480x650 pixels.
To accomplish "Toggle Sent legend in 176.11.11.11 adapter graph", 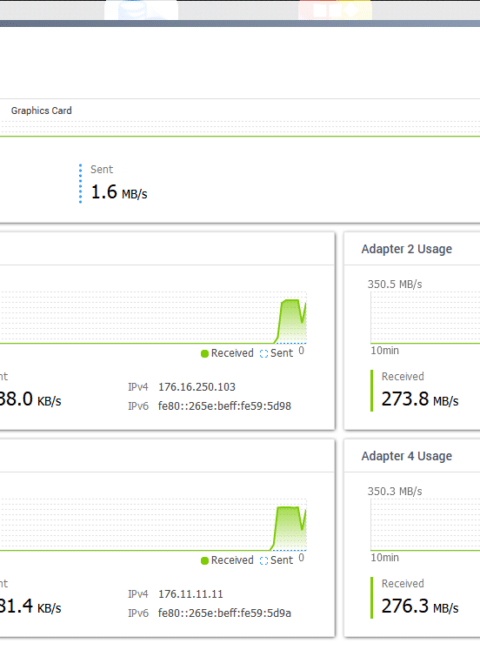I will pos(276,560).
